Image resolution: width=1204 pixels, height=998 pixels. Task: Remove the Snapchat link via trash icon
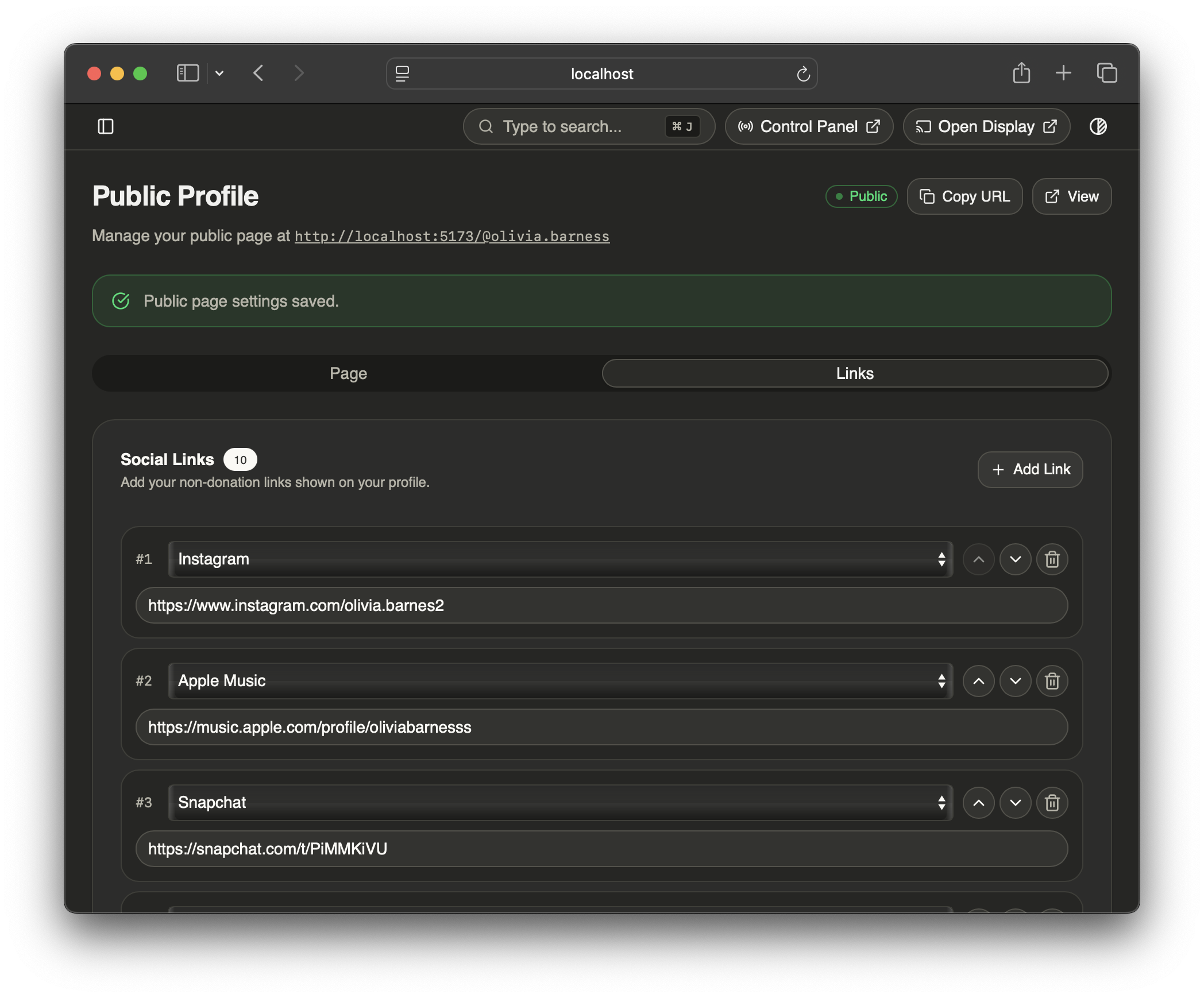1052,803
